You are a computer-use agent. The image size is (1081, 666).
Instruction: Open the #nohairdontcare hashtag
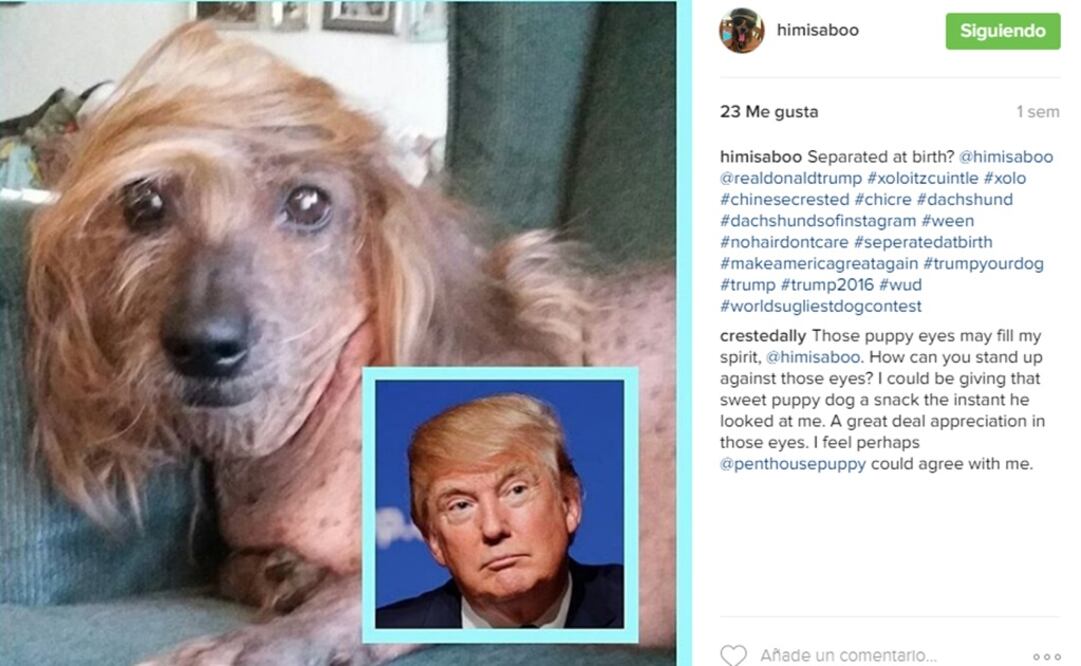(784, 242)
